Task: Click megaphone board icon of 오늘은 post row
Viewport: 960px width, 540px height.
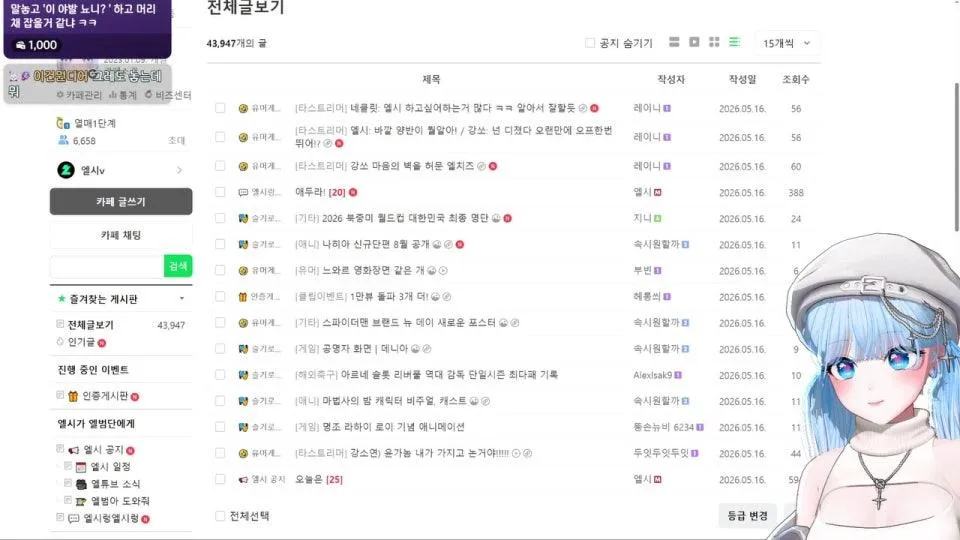Action: (x=243, y=479)
